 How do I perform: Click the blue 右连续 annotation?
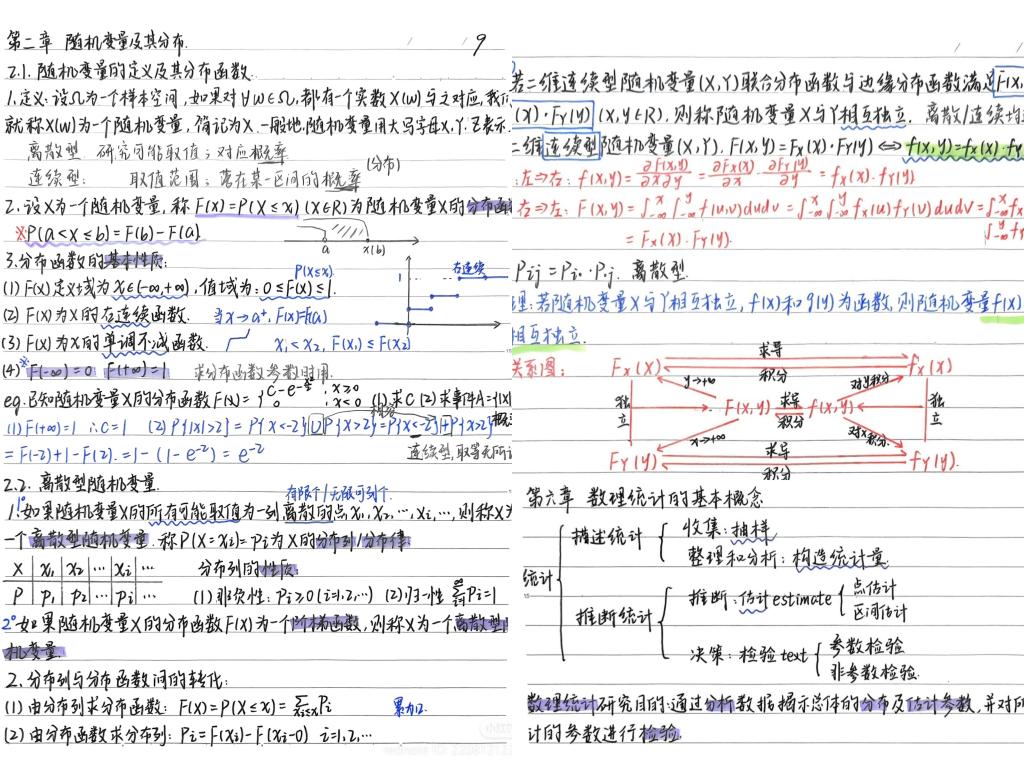[468, 268]
